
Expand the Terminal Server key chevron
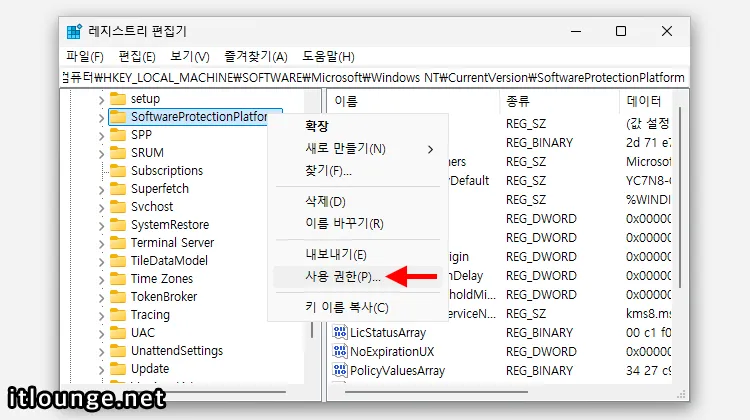(x=101, y=244)
